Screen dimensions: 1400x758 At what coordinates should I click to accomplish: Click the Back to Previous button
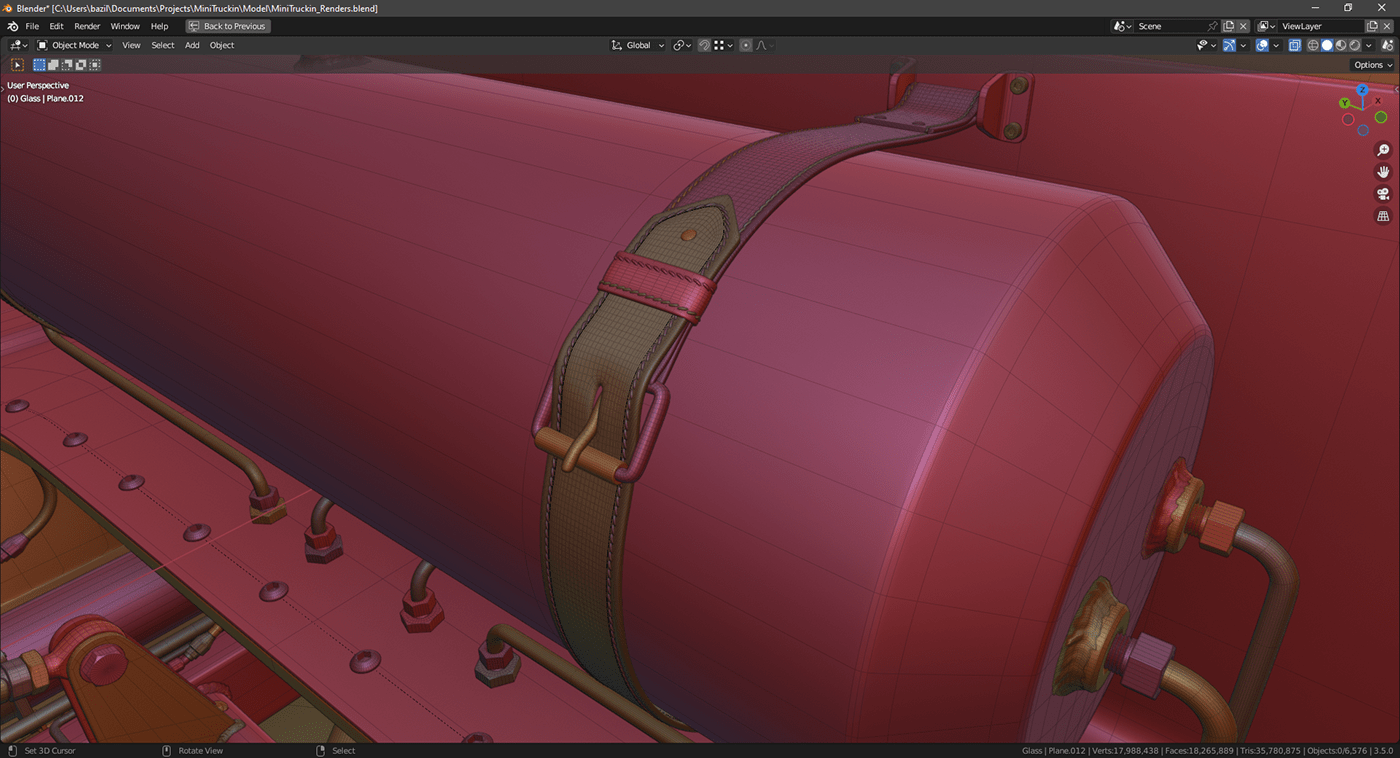[228, 26]
